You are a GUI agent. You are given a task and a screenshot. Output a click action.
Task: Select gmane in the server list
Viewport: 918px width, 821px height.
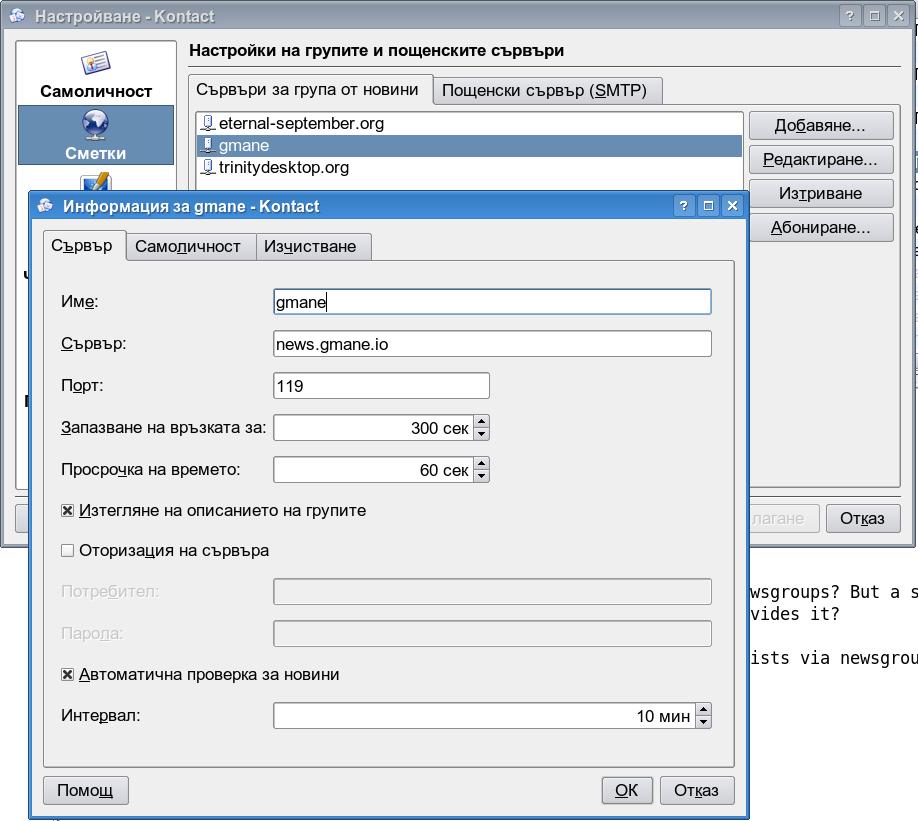coord(469,146)
